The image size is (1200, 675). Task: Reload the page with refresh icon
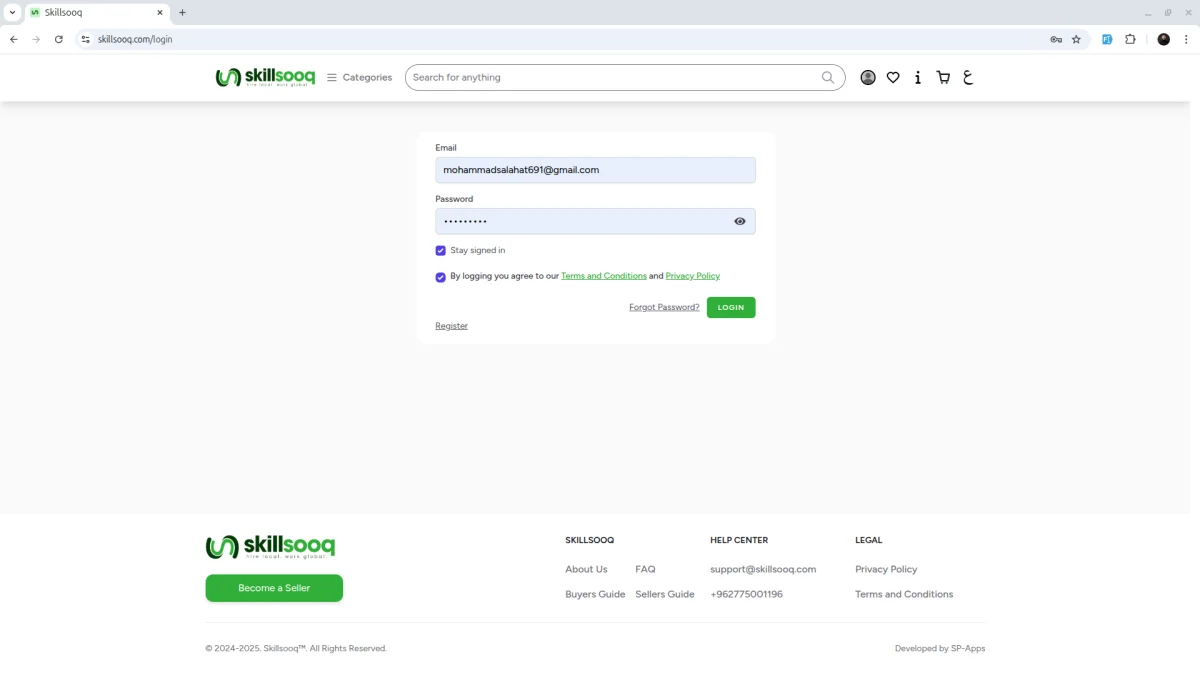[59, 39]
